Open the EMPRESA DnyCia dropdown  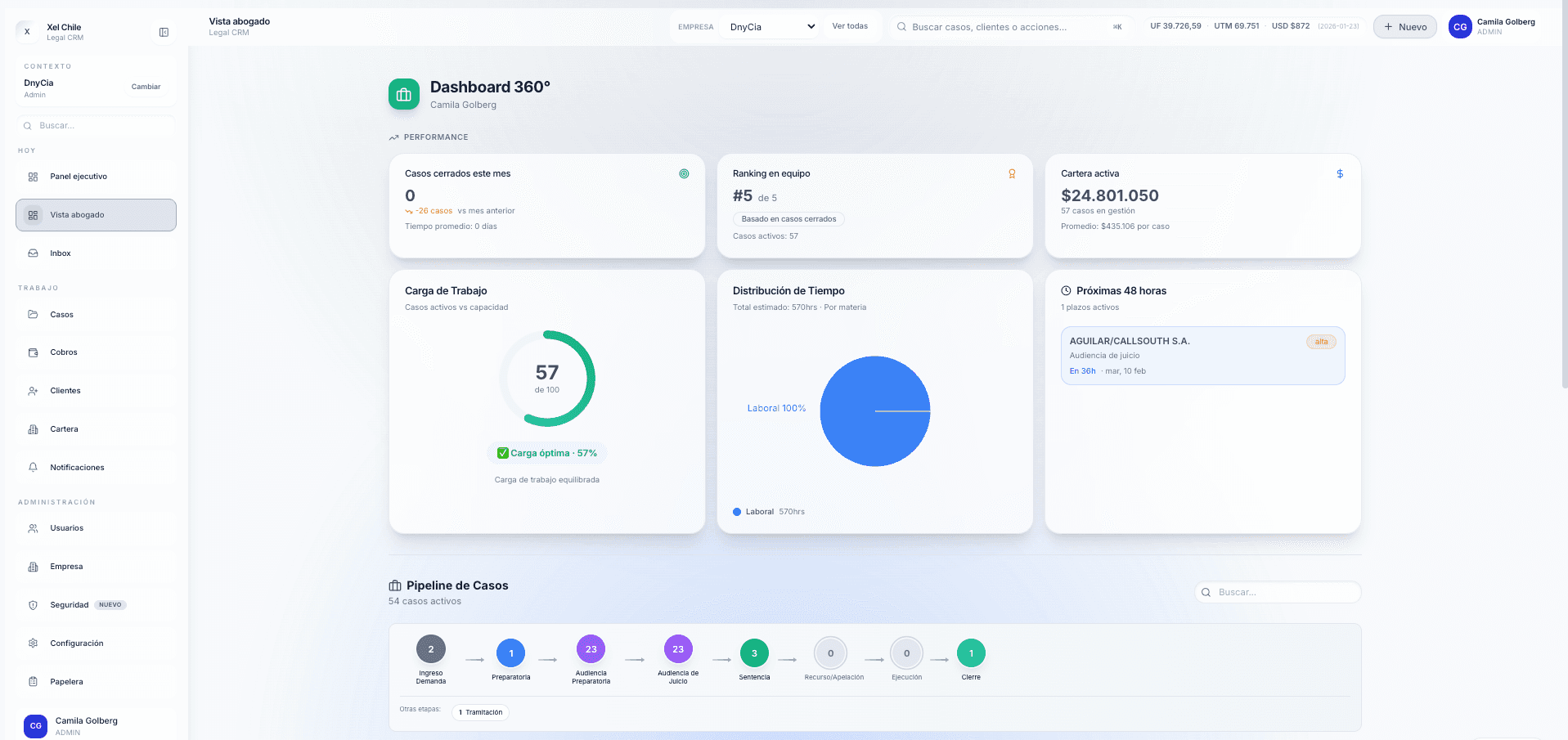[770, 26]
